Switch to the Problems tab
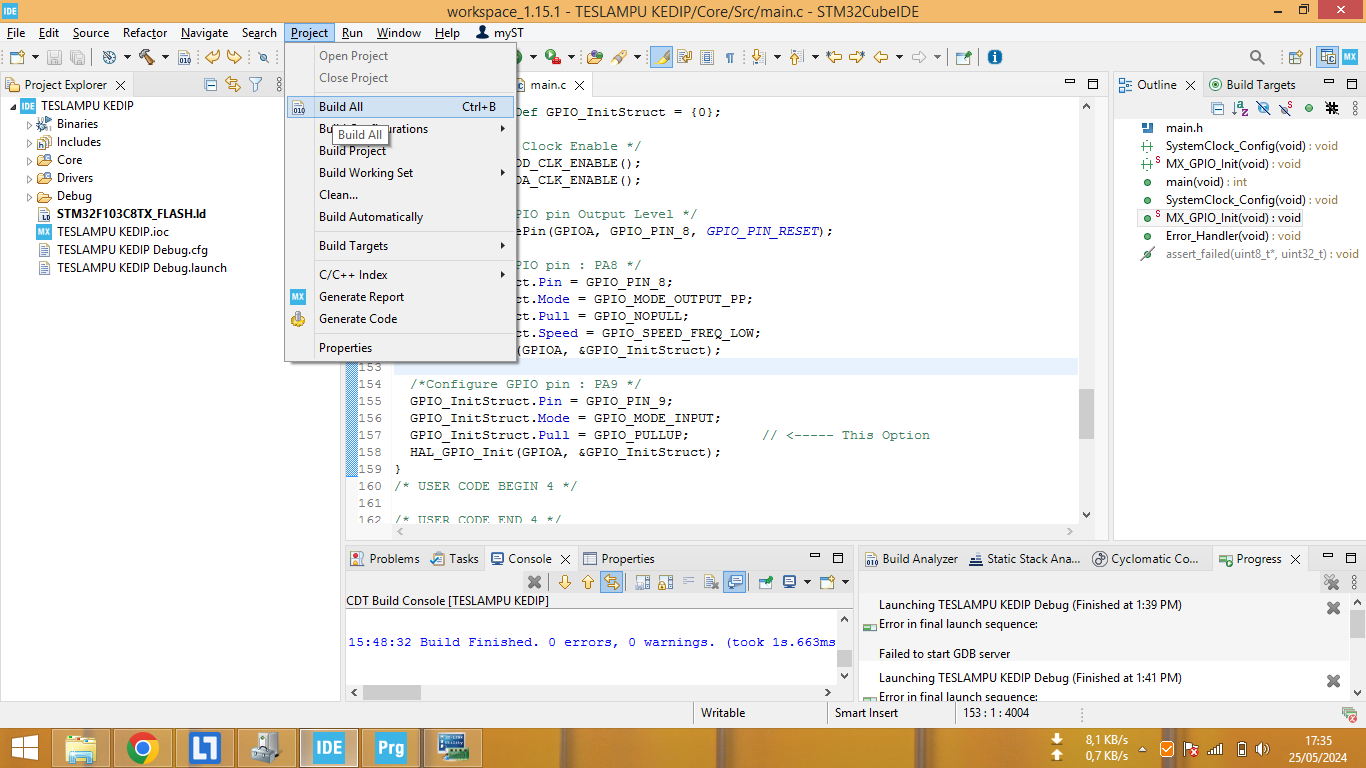The height and width of the screenshot is (768, 1366). (x=384, y=559)
